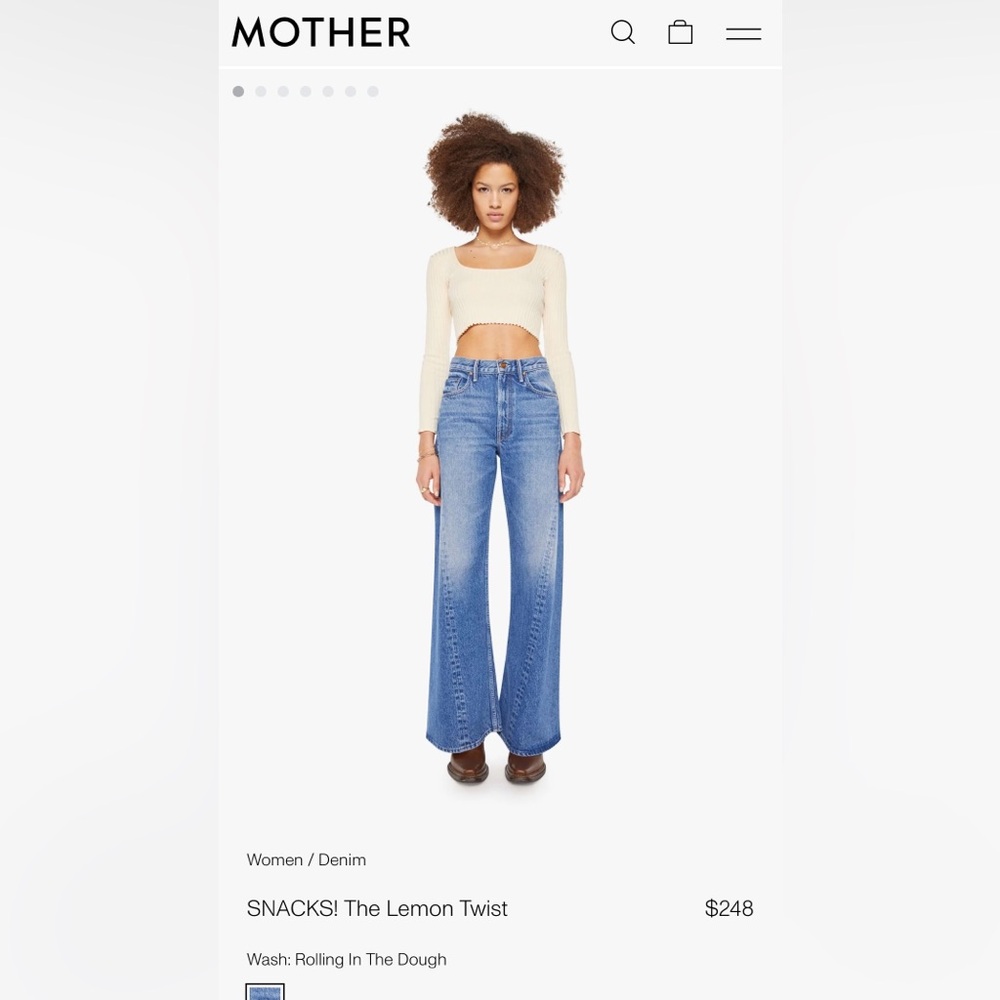
Task: Click the model product photo
Action: pyautogui.click(x=500, y=448)
